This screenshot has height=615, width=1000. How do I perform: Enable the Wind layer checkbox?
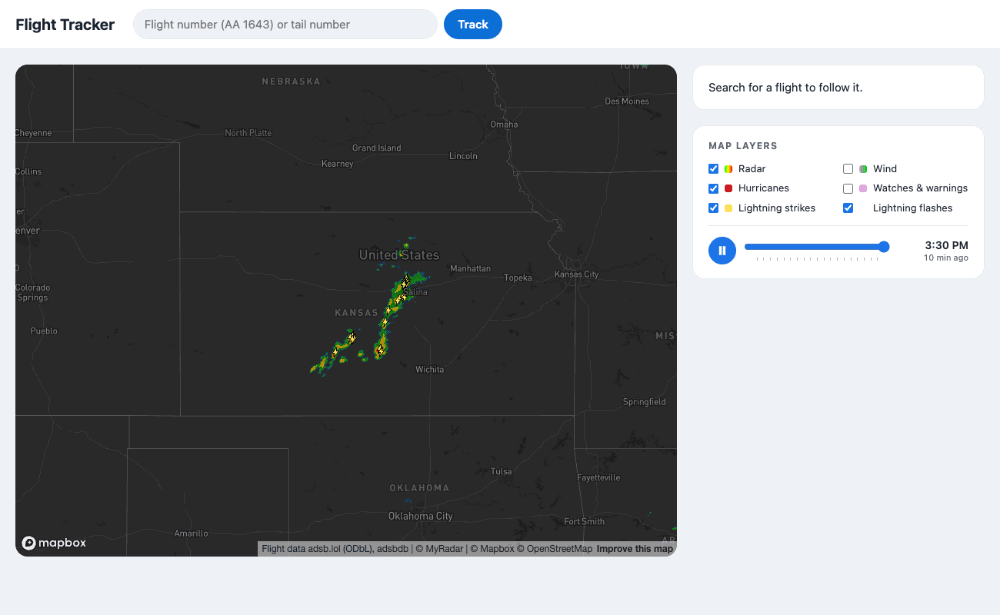(x=848, y=169)
